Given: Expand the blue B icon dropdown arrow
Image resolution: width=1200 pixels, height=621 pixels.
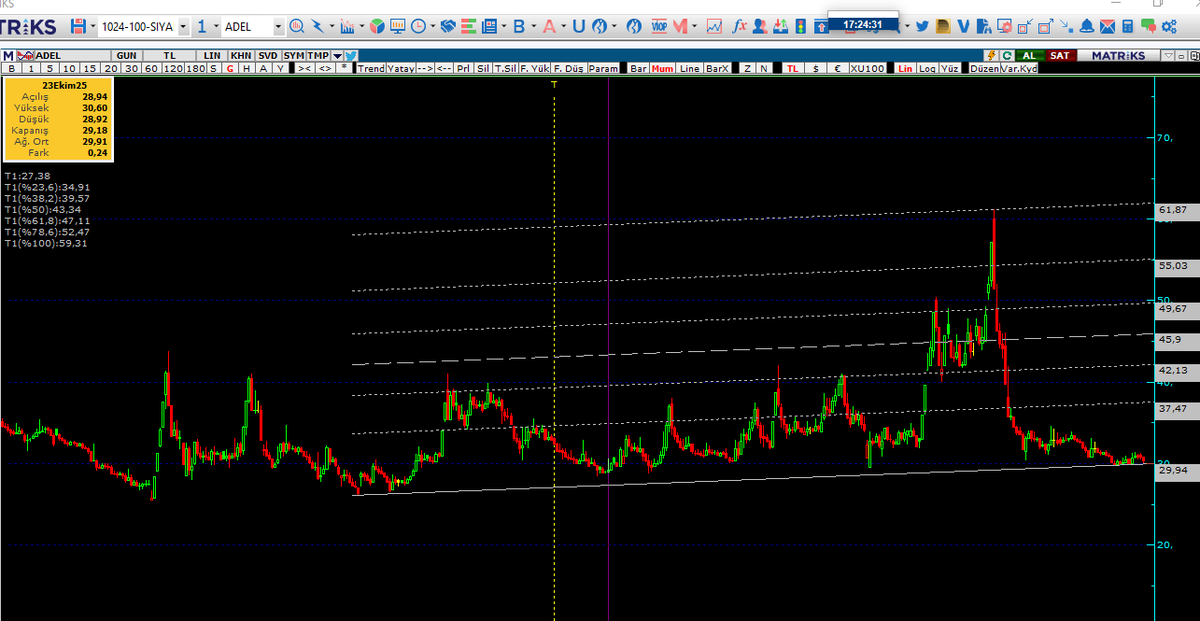Looking at the screenshot, I should coord(534,27).
